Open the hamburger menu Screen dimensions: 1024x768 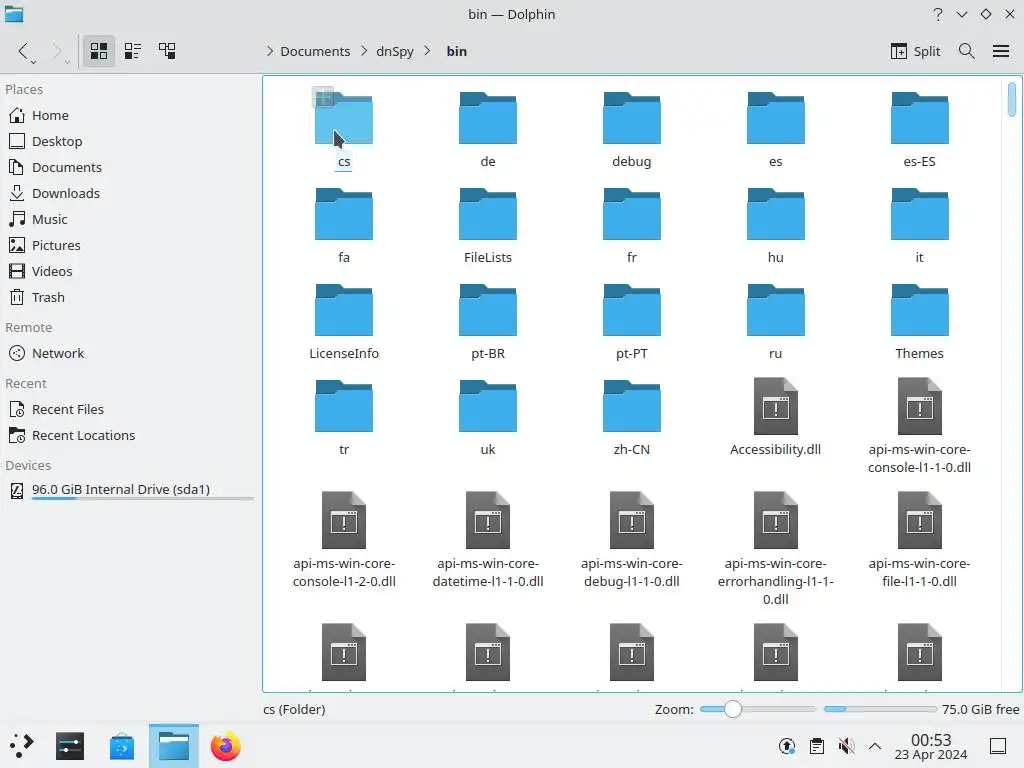pyautogui.click(x=1000, y=51)
